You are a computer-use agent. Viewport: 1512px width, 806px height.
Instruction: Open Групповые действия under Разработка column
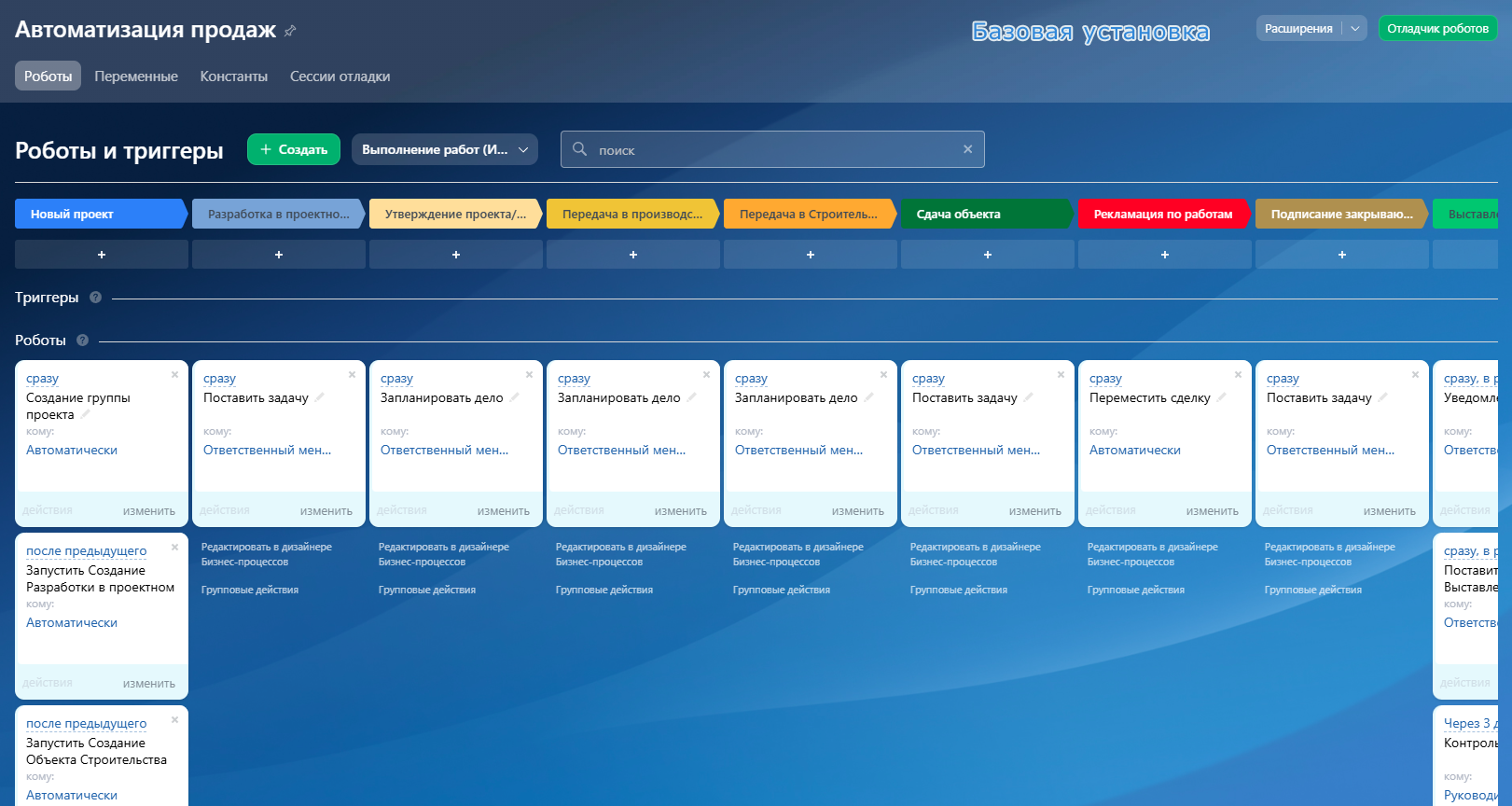[250, 590]
